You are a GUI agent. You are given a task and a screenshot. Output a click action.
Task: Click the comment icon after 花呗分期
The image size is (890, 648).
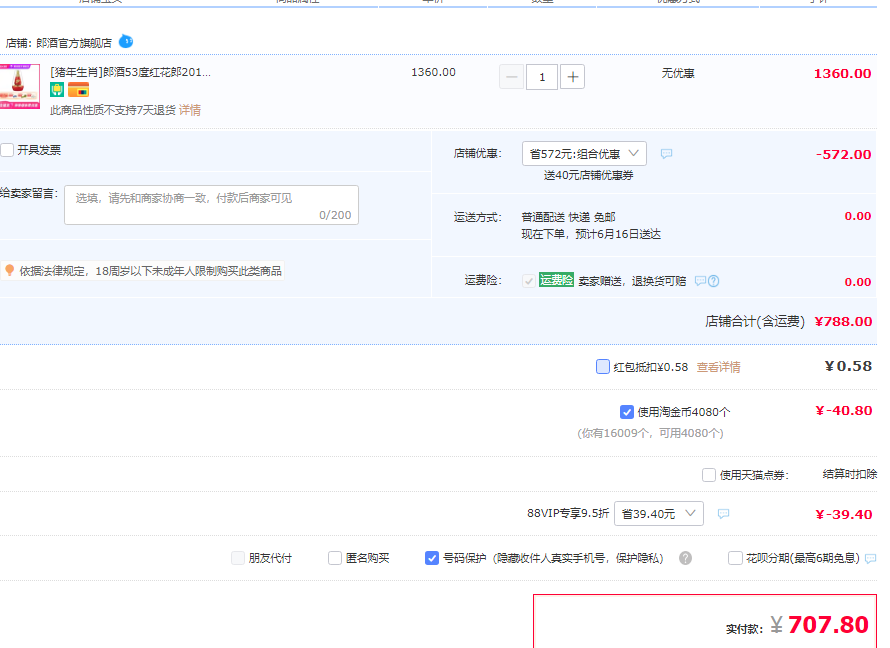pyautogui.click(x=870, y=559)
